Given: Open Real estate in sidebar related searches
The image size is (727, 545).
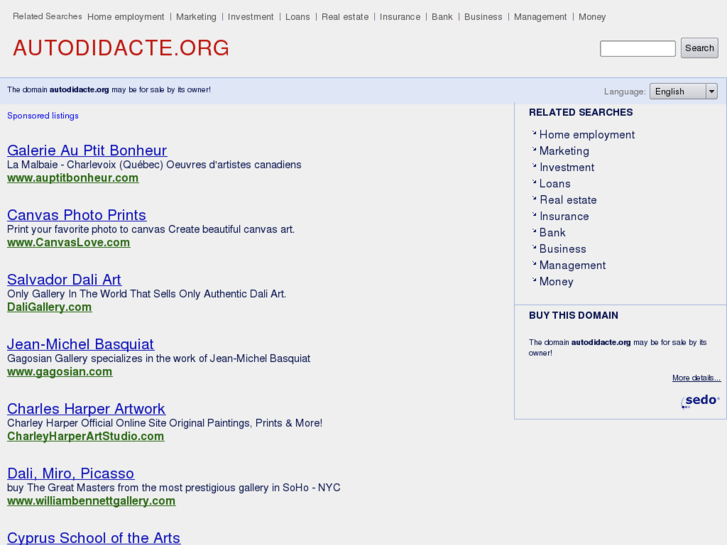Looking at the screenshot, I should [568, 200].
